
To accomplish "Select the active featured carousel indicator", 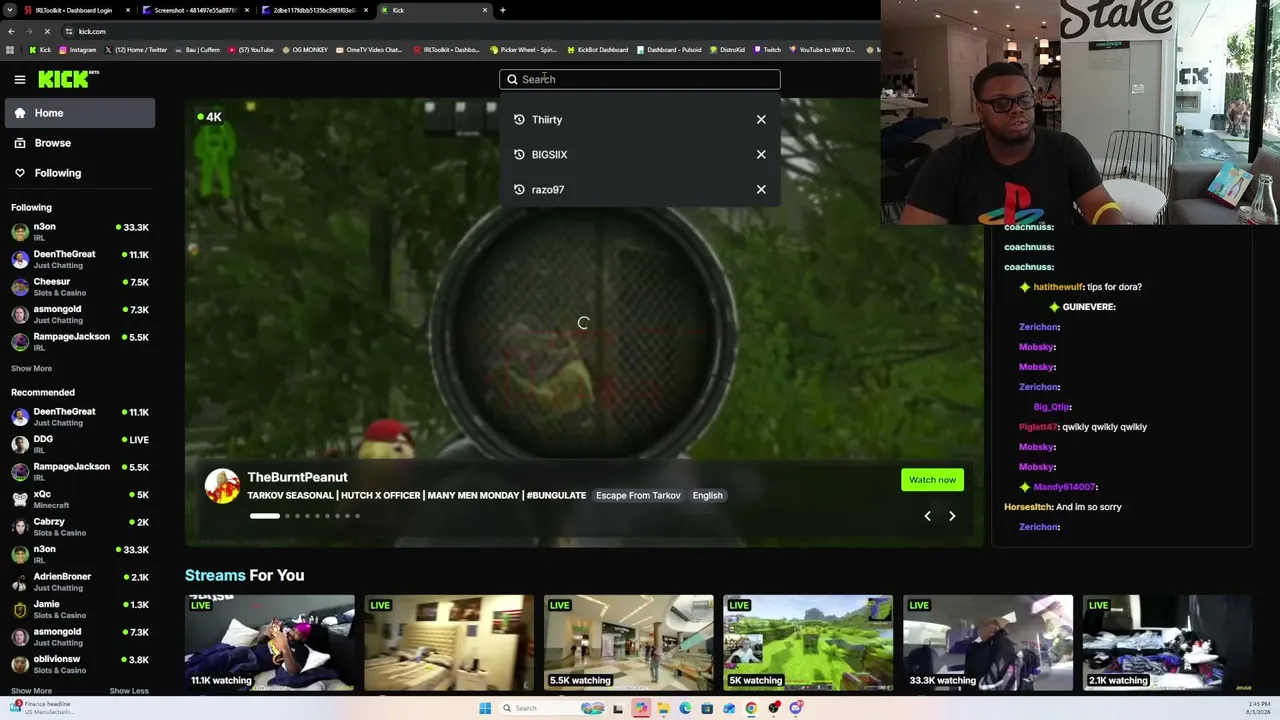I will click(x=265, y=516).
